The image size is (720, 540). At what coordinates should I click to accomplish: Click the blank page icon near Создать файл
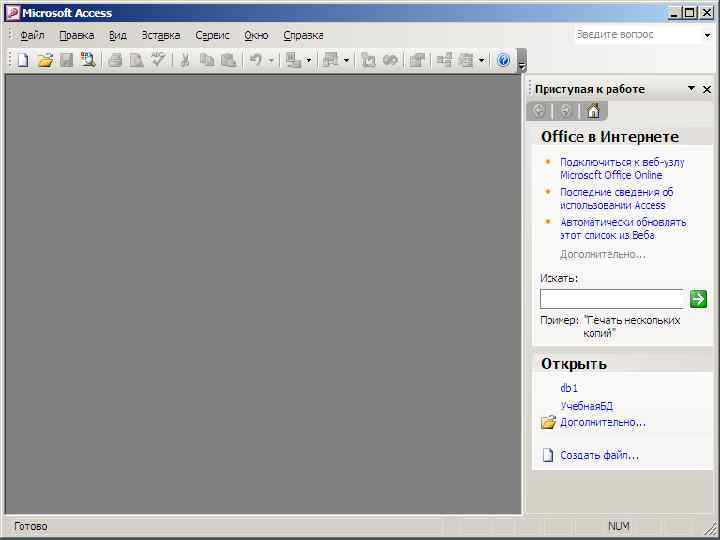(x=547, y=455)
